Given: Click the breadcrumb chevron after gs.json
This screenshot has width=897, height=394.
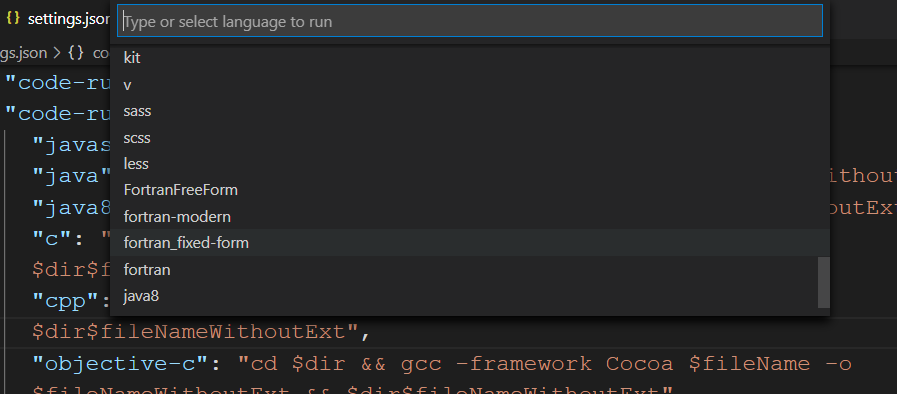Looking at the screenshot, I should [x=57, y=53].
